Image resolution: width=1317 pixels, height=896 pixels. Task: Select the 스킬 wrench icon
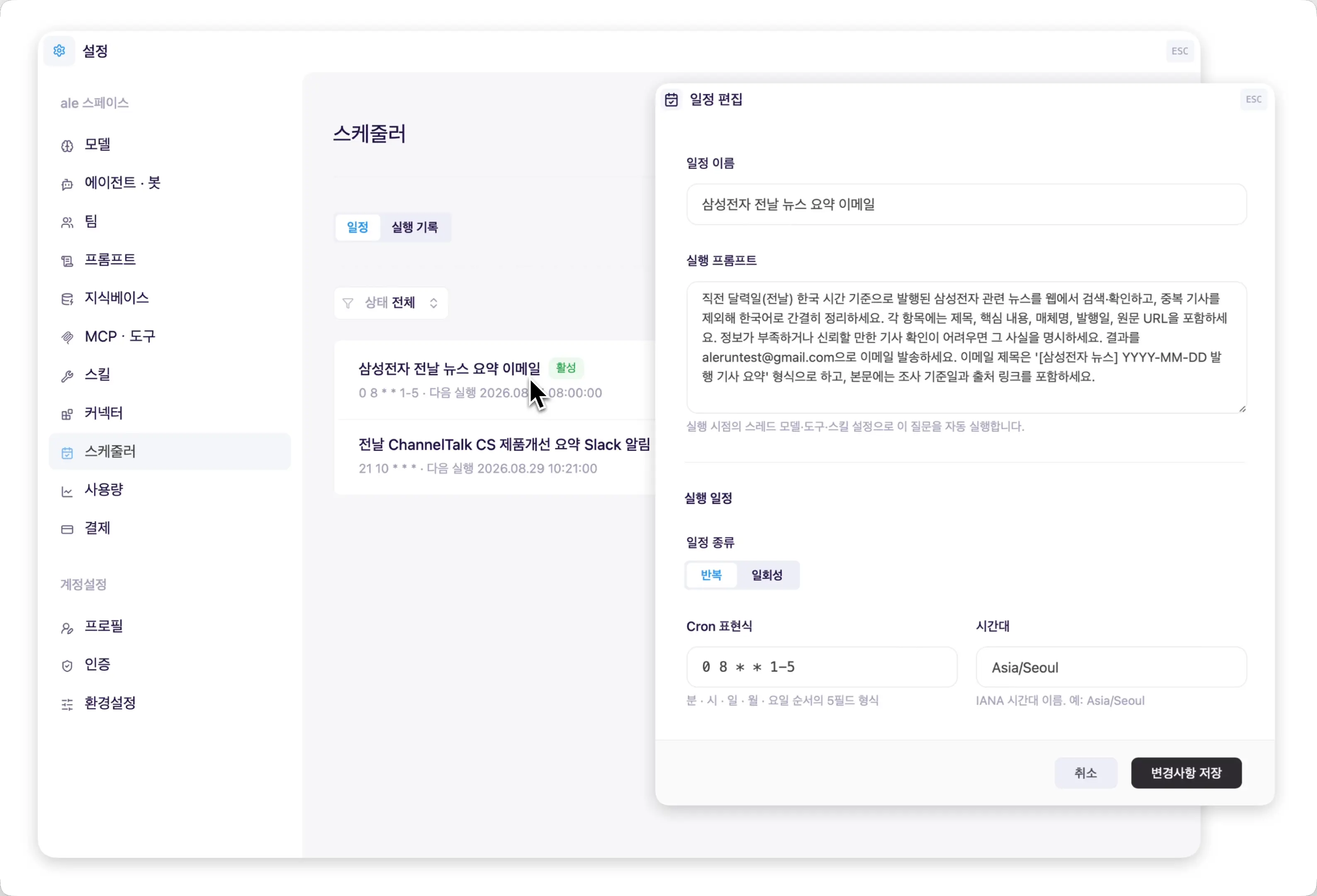click(67, 376)
